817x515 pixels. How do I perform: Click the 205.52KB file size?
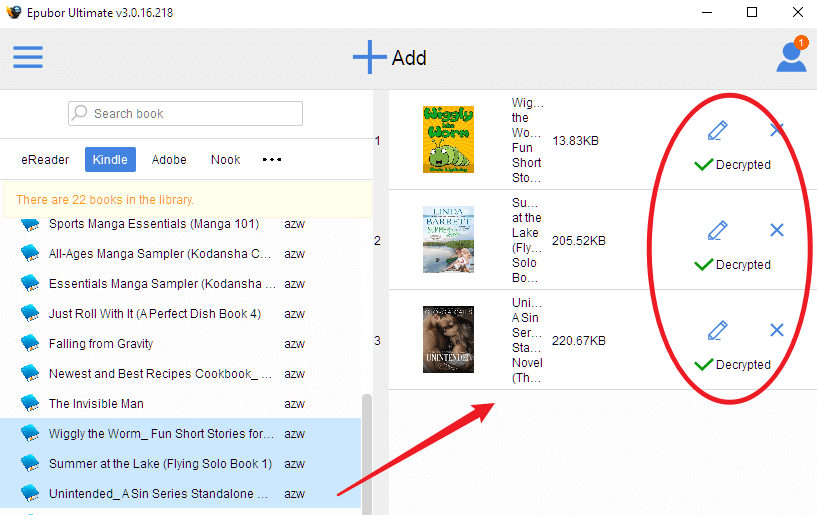[579, 241]
